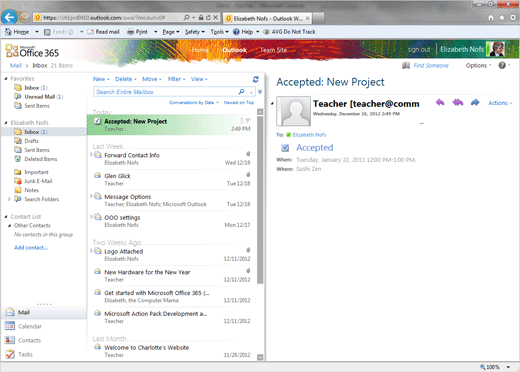Click the sign out link
Viewport: 520px width, 372px height.
pyautogui.click(x=419, y=49)
